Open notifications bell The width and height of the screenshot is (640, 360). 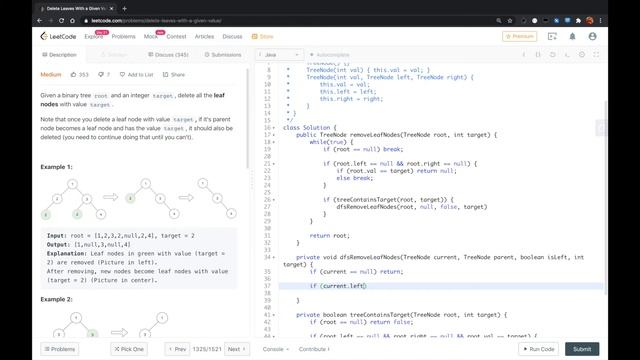(x=572, y=36)
